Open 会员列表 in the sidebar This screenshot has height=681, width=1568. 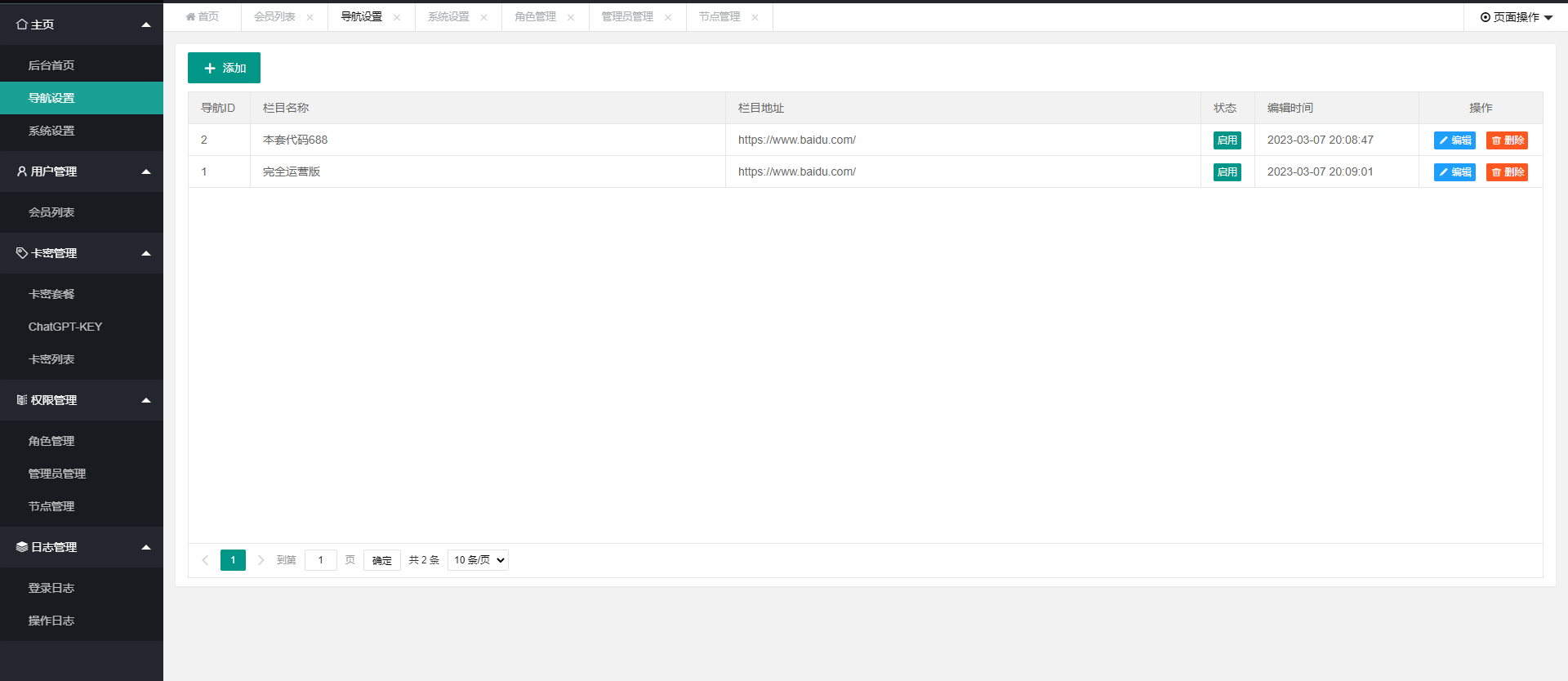pyautogui.click(x=82, y=212)
